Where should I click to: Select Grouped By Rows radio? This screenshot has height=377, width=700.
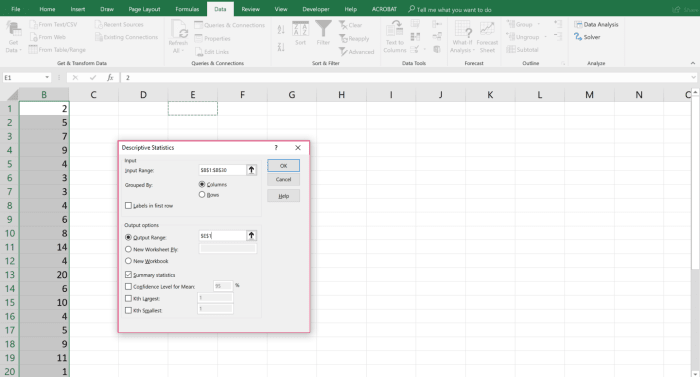[202, 195]
